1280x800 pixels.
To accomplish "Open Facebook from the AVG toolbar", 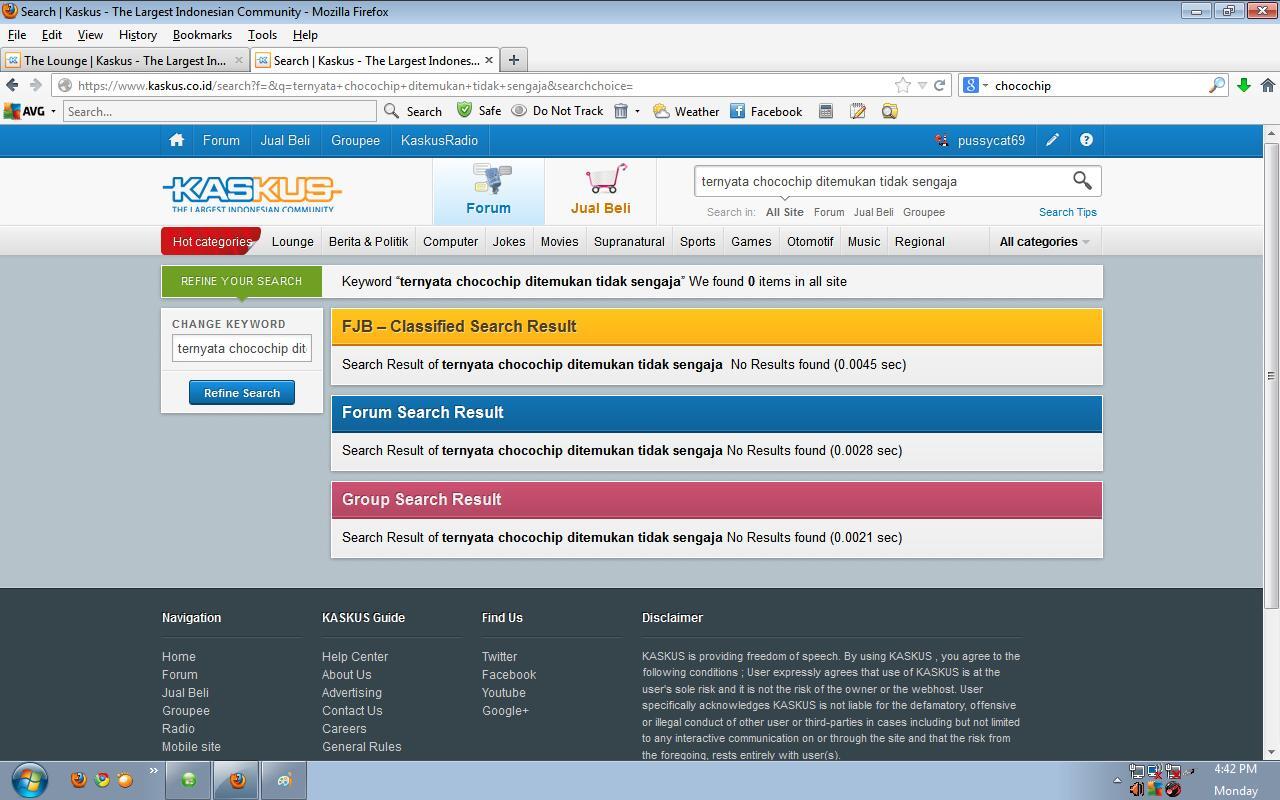I will click(x=766, y=111).
